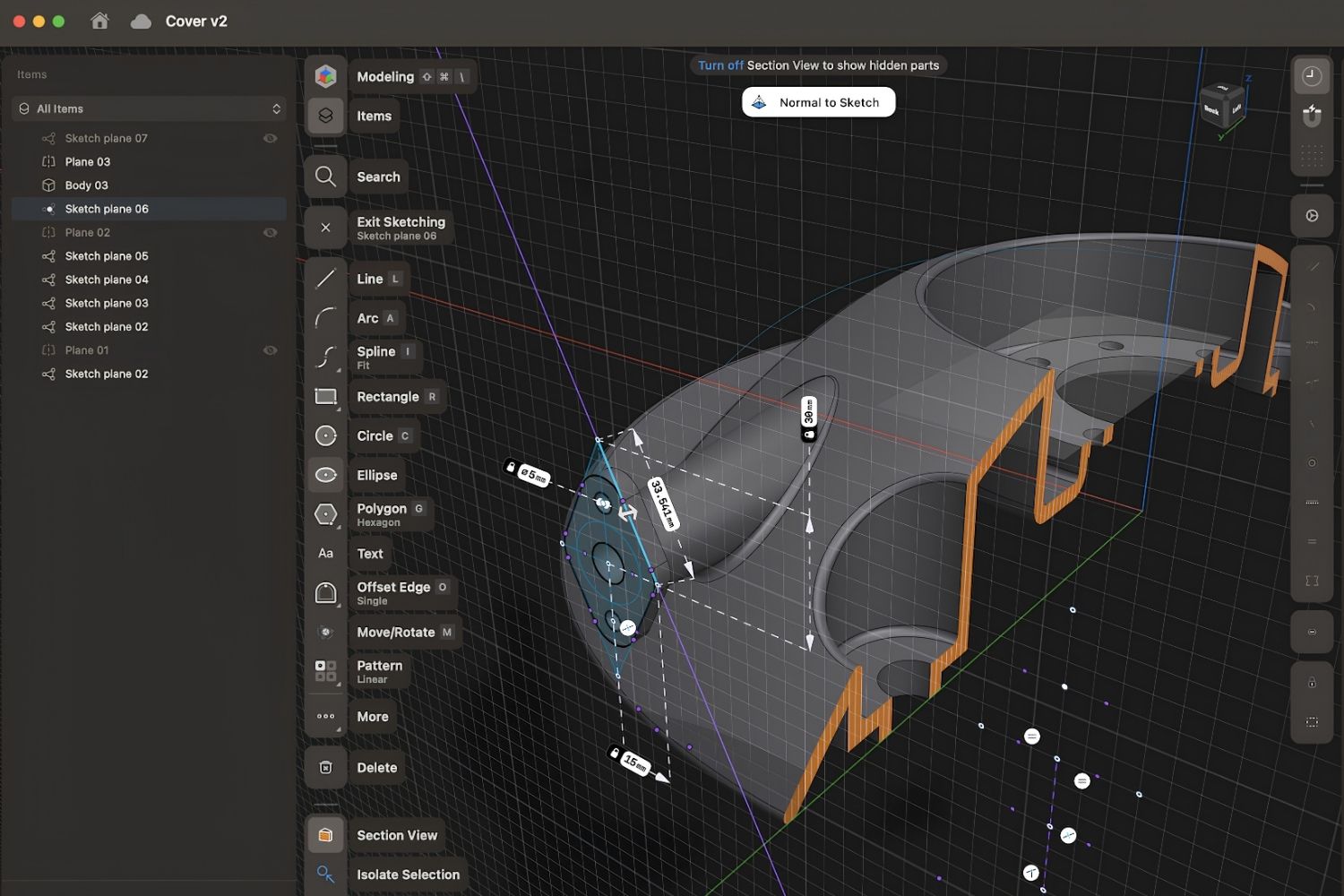Select the Move/Rotate tool icon

pyautogui.click(x=325, y=632)
